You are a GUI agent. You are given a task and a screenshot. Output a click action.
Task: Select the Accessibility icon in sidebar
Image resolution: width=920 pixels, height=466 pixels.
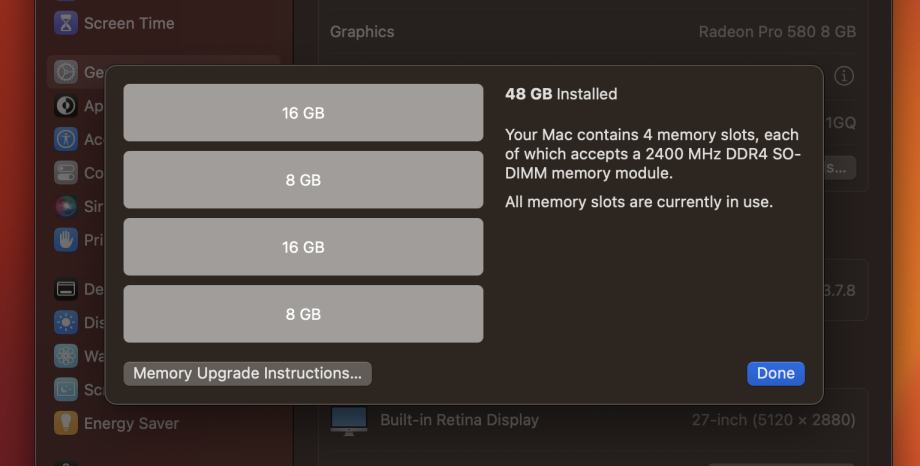(x=66, y=139)
